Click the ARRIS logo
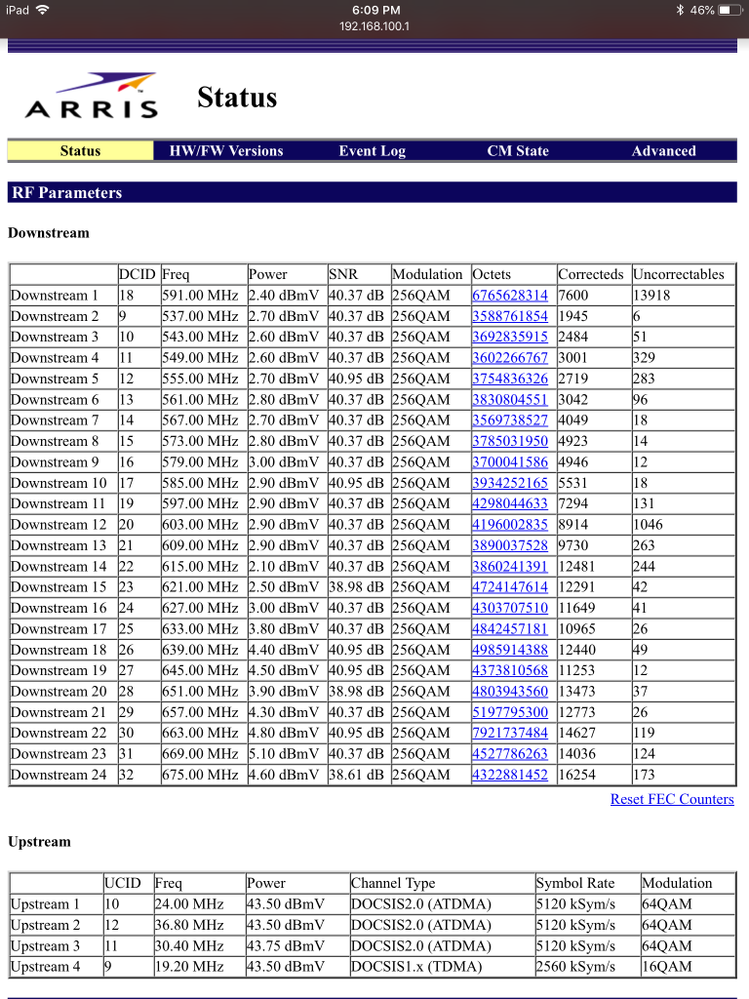Viewport: 749px width, 999px height. [91, 96]
